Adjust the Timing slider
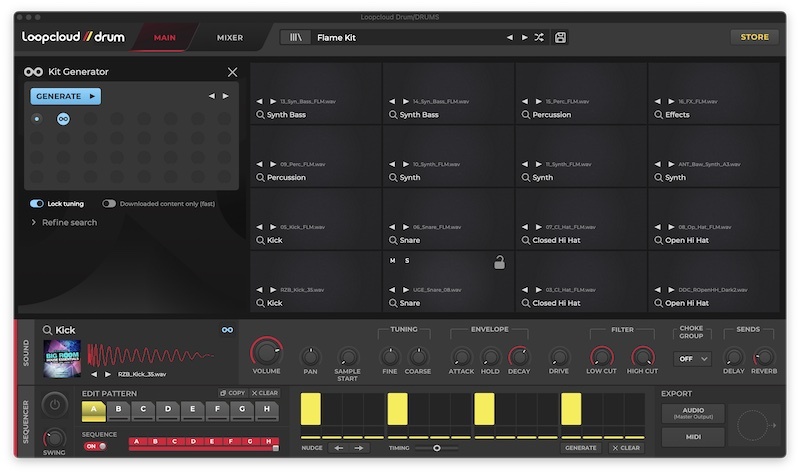800x474 pixels. pyautogui.click(x=437, y=448)
